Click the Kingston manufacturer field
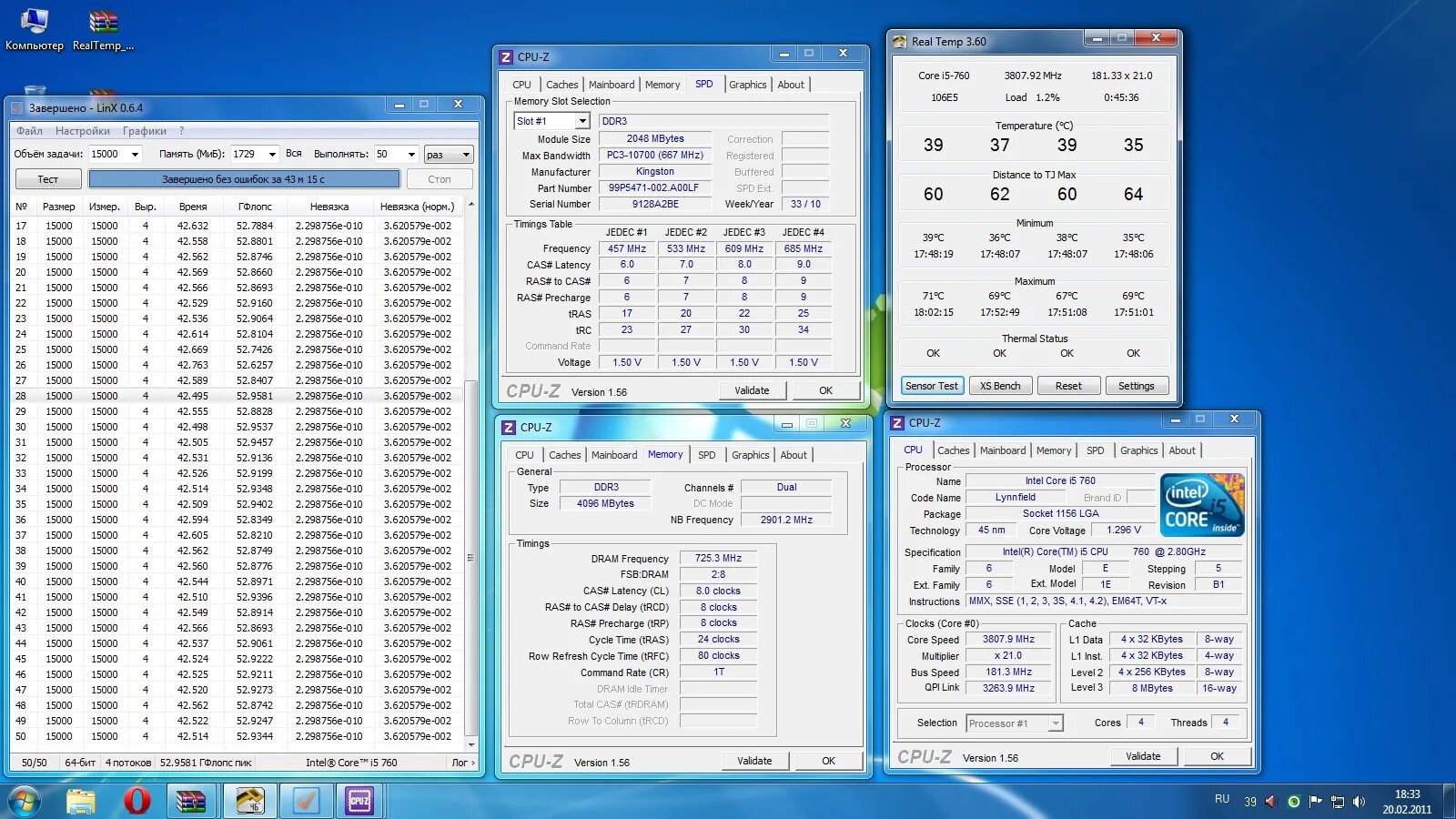Screen dimensions: 1456x819 coord(655,172)
